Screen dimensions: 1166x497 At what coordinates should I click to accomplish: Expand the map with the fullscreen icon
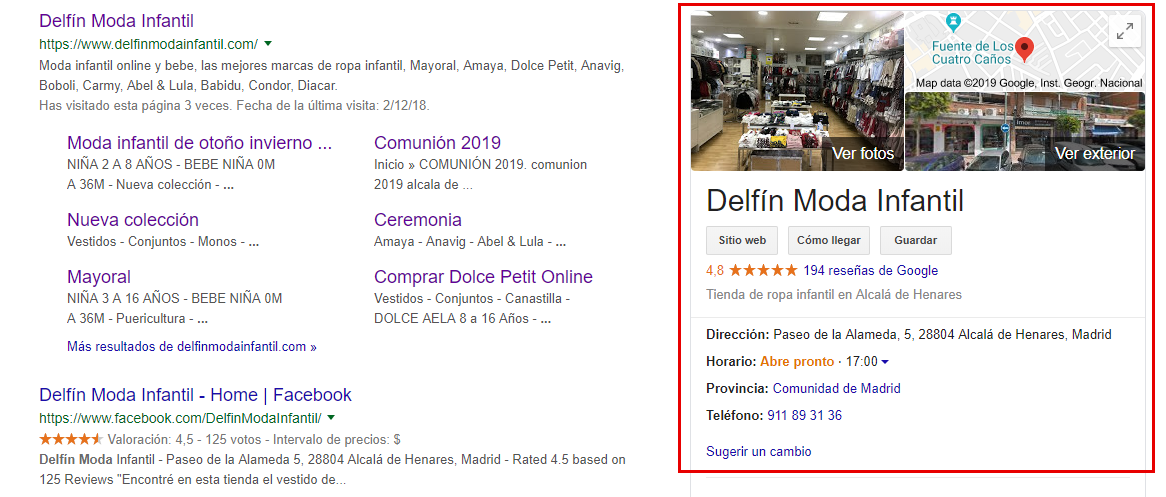click(1125, 31)
